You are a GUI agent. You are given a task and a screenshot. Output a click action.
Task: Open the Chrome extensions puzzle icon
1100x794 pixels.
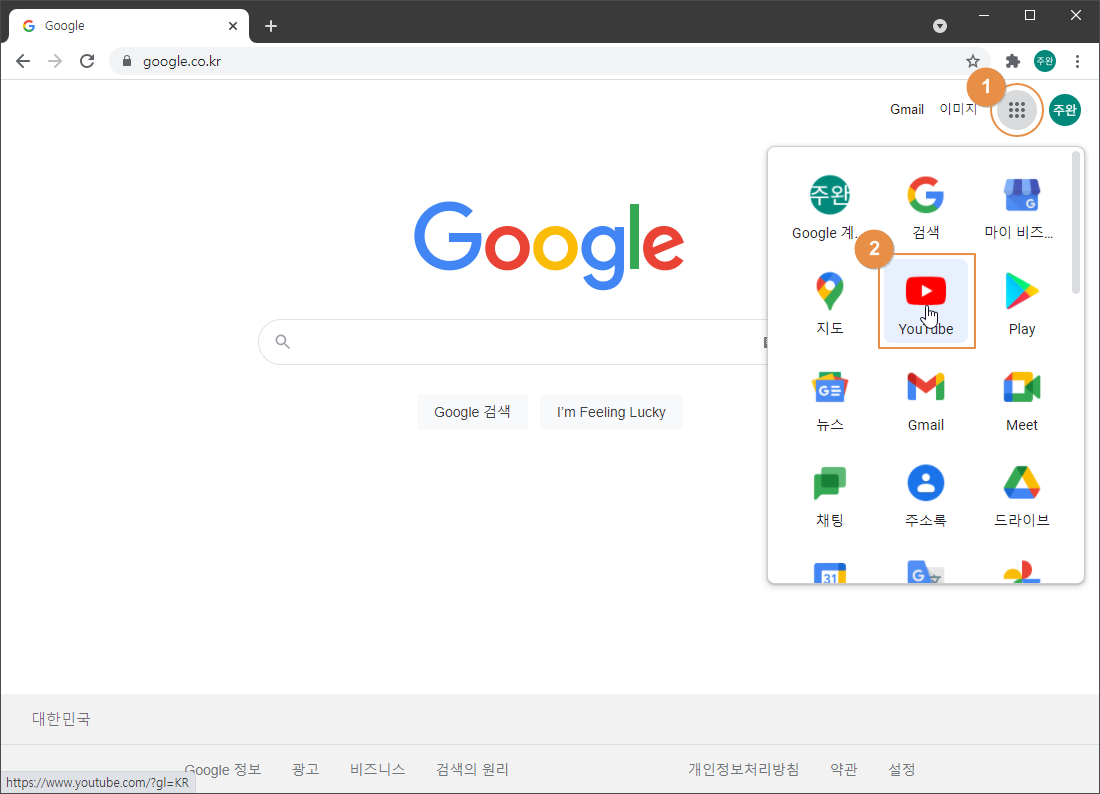click(1012, 61)
